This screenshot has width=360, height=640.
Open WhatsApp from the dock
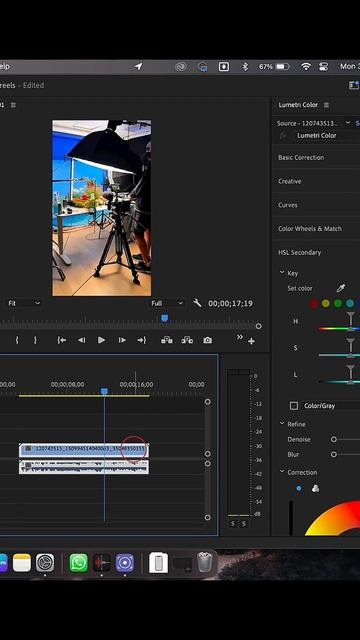tap(78, 563)
